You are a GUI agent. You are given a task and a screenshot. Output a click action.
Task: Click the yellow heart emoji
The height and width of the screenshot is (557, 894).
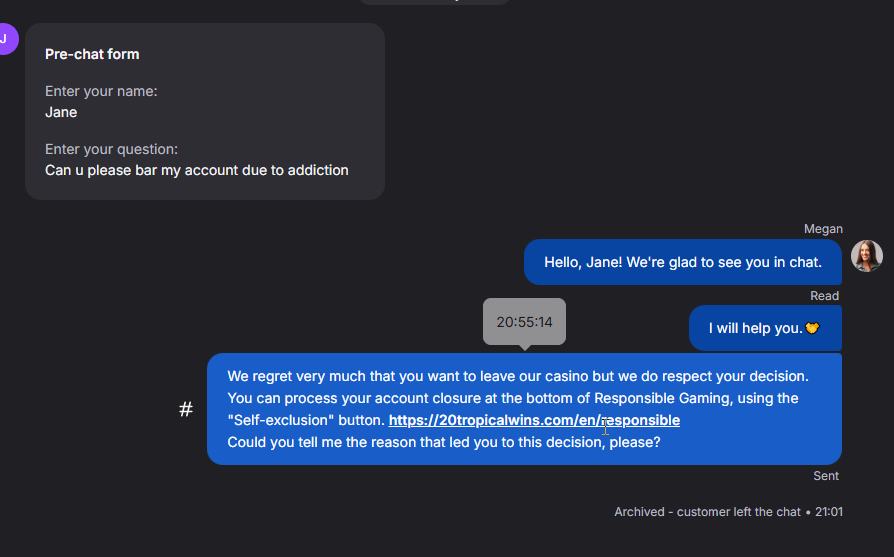(812, 328)
